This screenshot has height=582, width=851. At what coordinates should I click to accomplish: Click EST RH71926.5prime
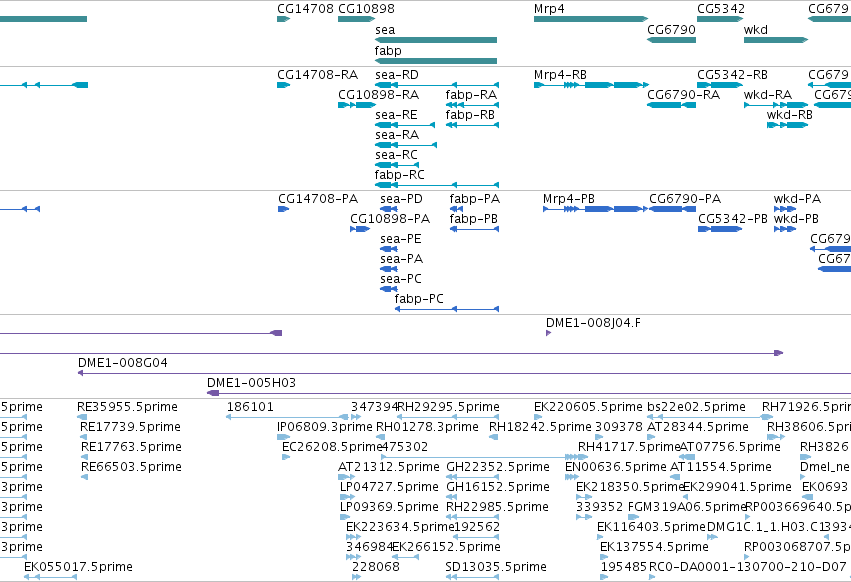tap(767, 417)
